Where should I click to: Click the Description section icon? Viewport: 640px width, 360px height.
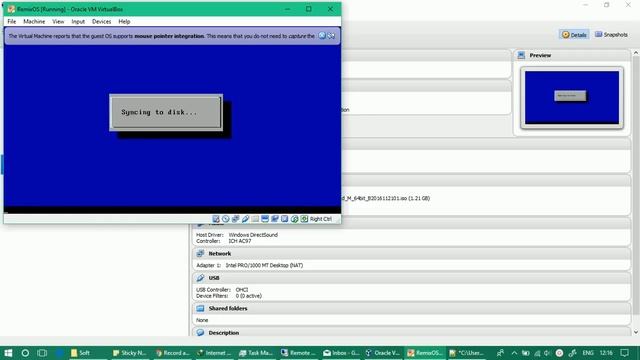200,333
